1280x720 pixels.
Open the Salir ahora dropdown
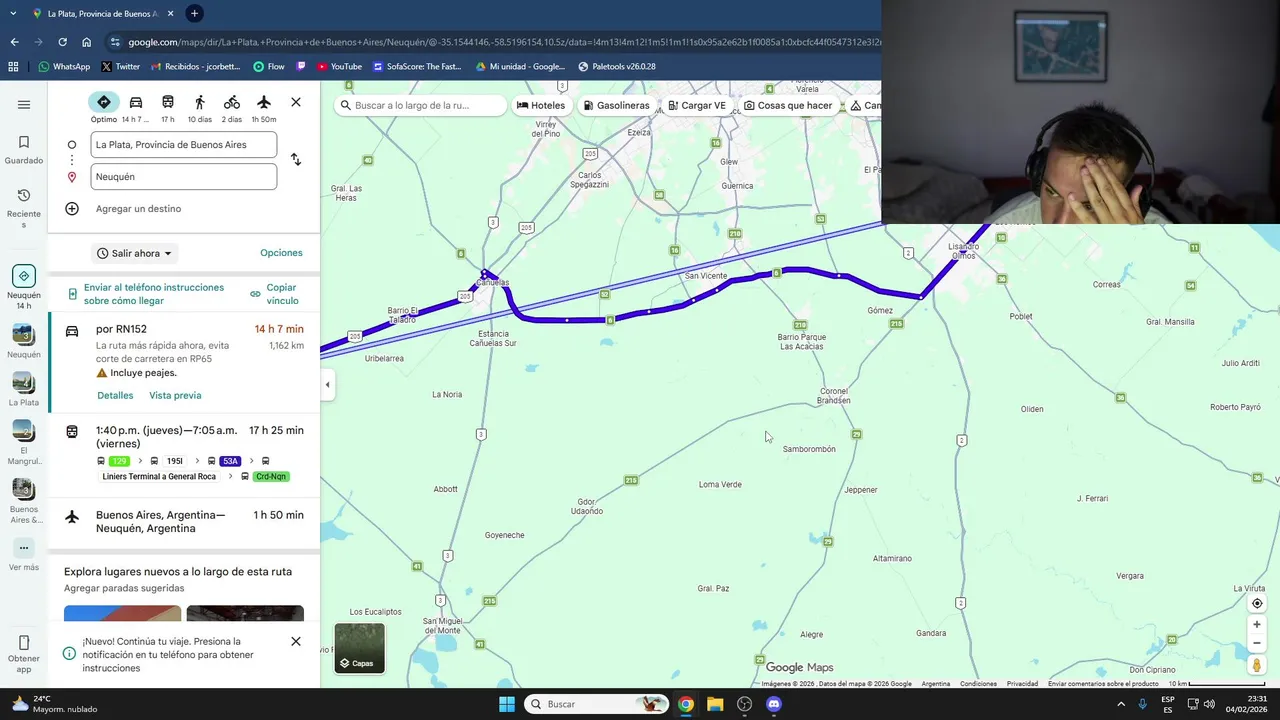(135, 254)
